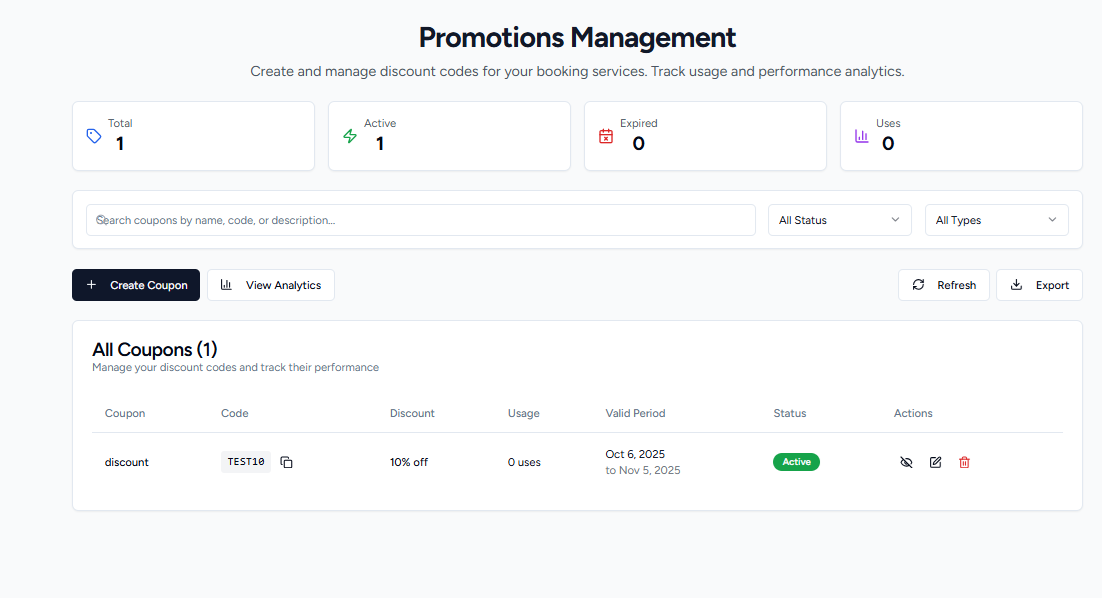Click the Create Coupon button

136,285
